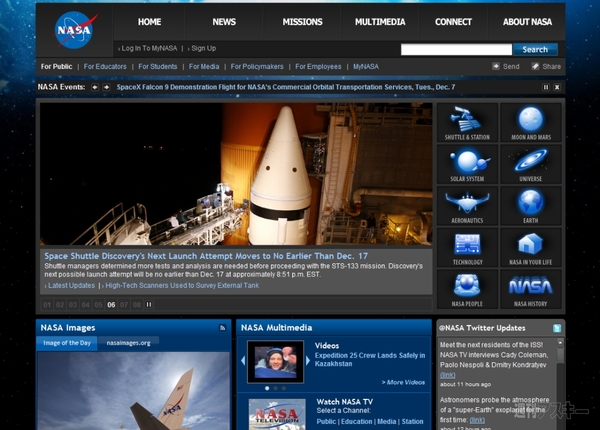Image resolution: width=600 pixels, height=430 pixels.
Task: Open the MISSIONS menu
Action: click(302, 22)
